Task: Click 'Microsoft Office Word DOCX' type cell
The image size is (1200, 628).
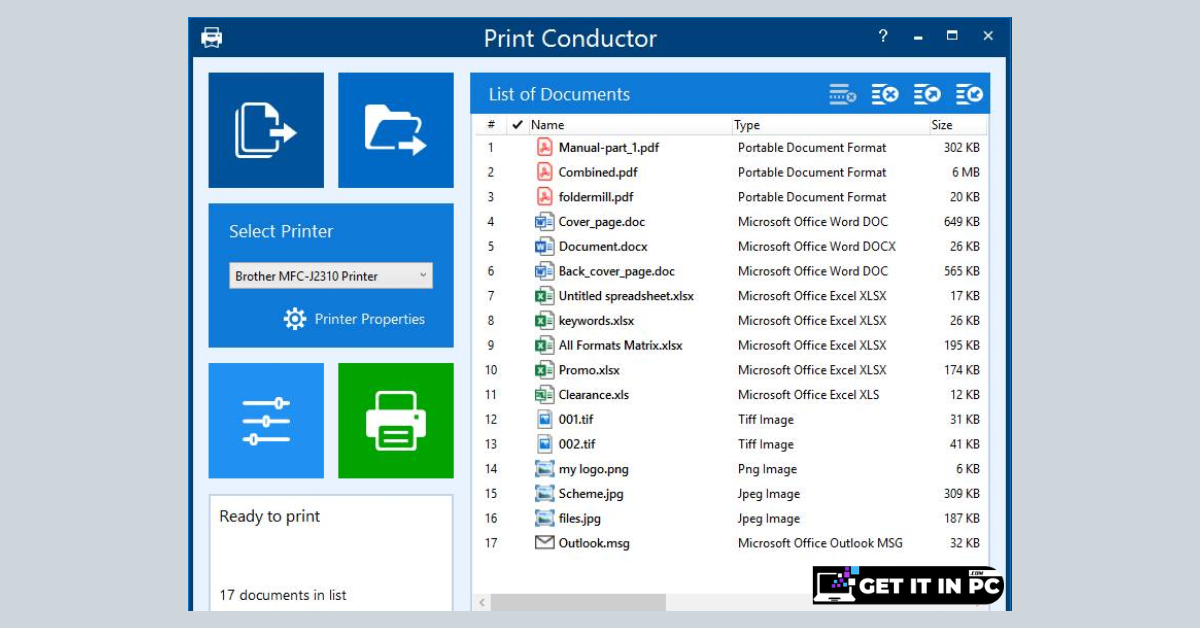Action: point(817,246)
